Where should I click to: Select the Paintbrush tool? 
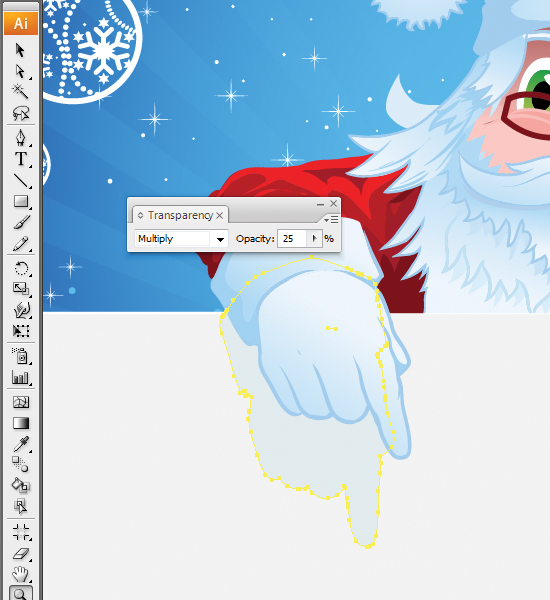tap(20, 223)
